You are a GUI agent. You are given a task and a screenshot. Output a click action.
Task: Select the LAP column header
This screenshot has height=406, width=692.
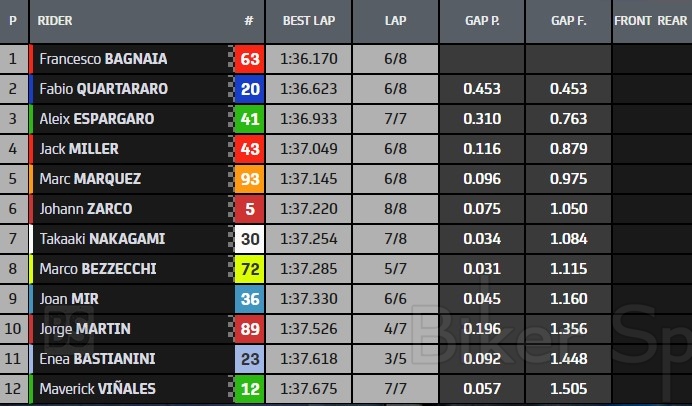click(395, 20)
